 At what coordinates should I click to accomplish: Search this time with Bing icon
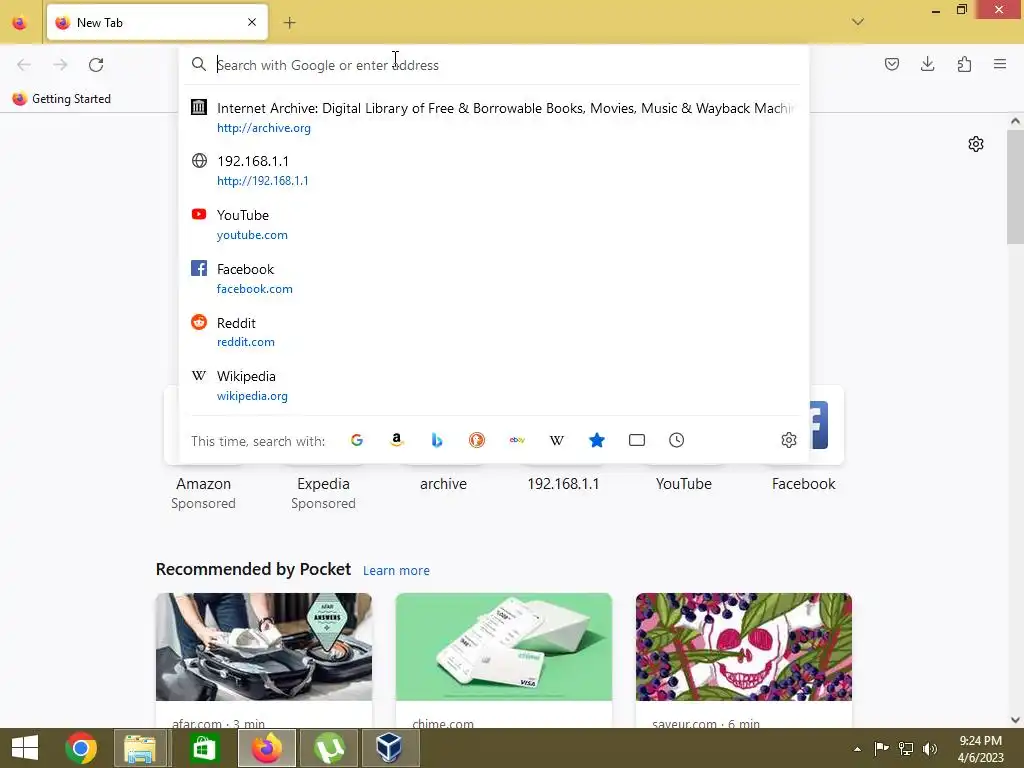437,440
